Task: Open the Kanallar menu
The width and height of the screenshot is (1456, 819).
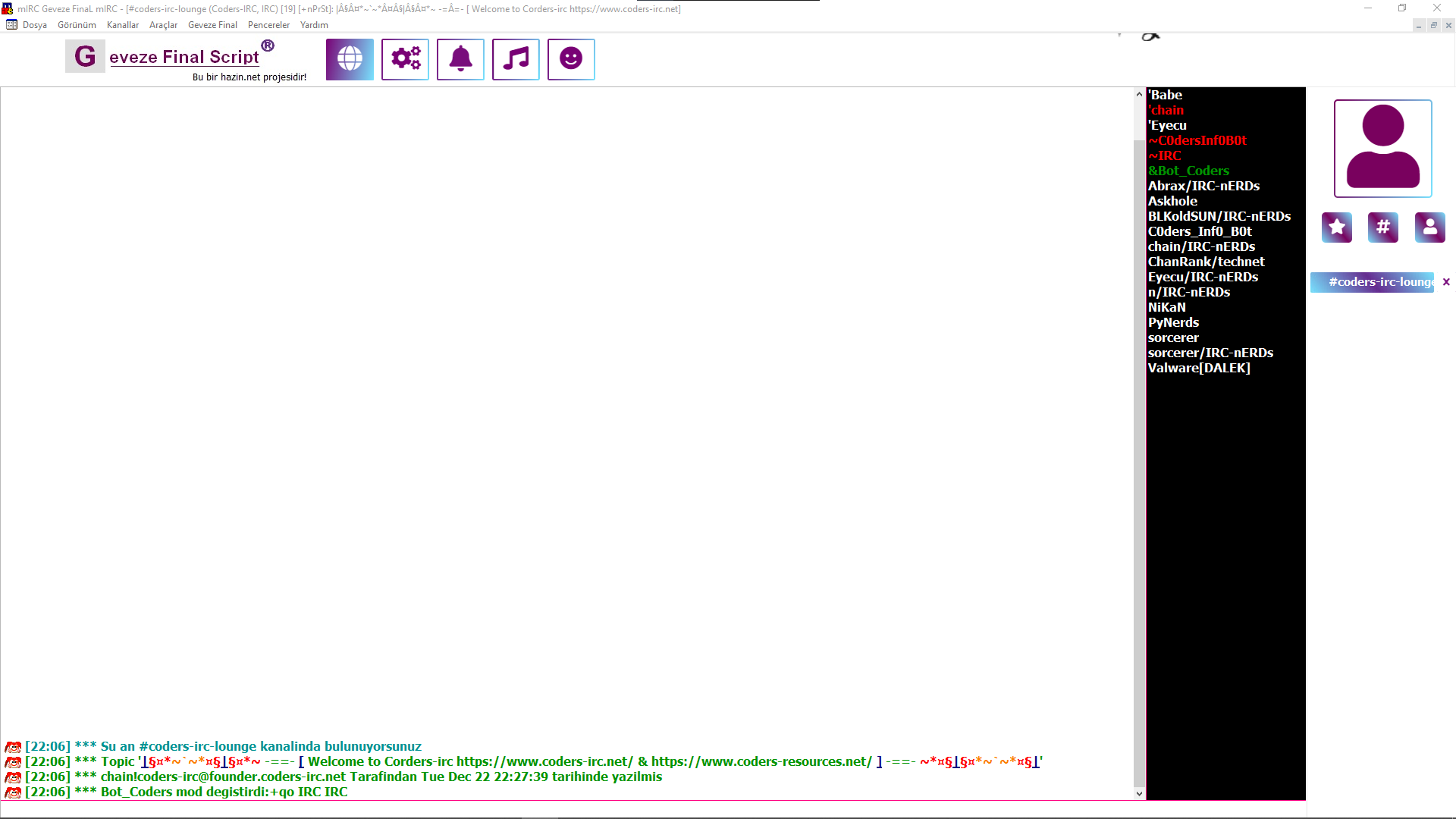Action: 123,25
